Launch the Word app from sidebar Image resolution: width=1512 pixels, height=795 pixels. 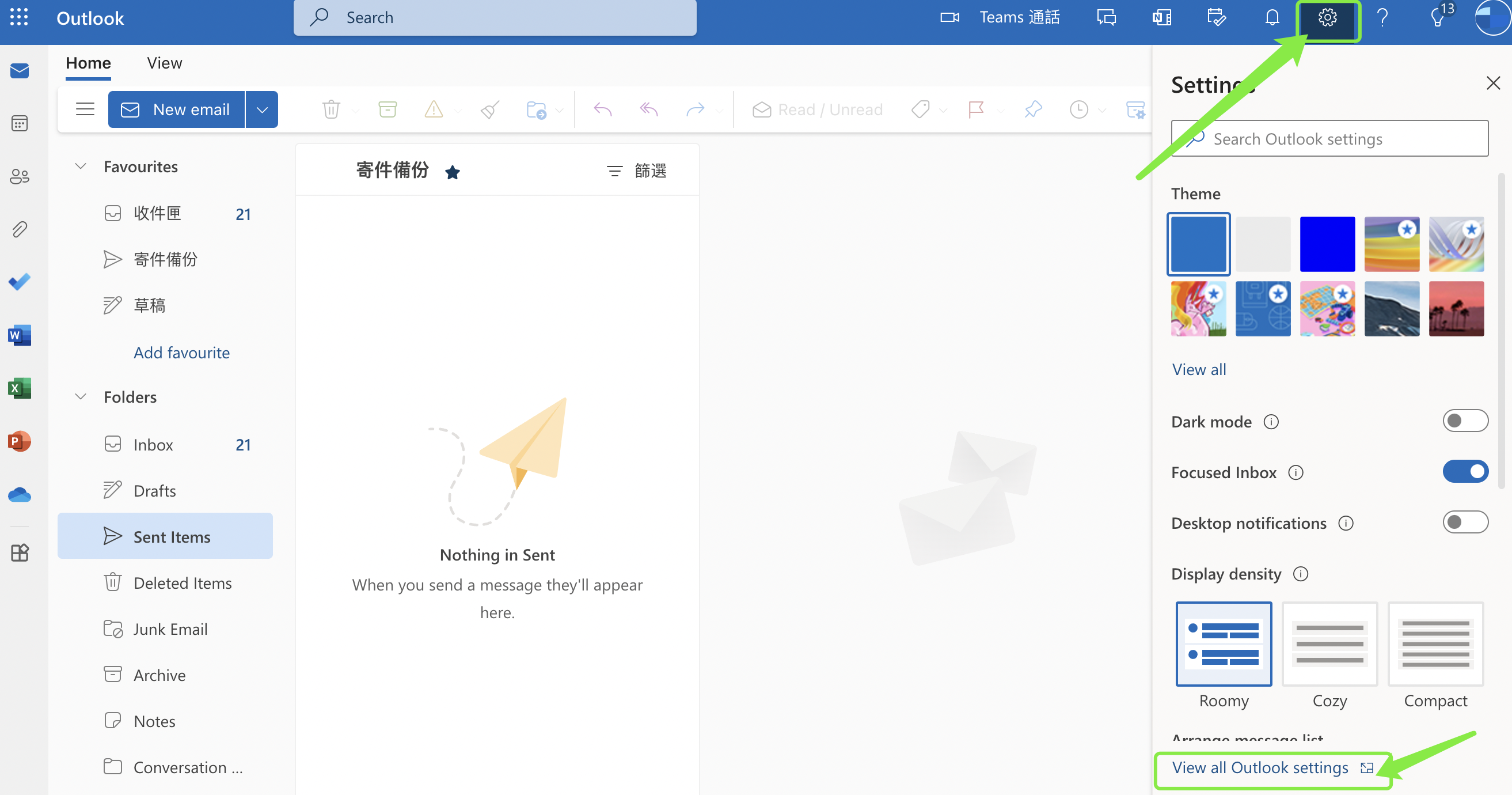click(x=20, y=335)
